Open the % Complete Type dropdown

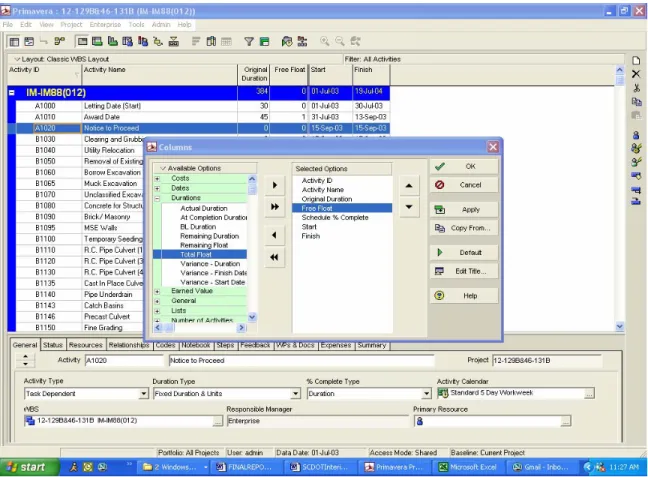(426, 394)
